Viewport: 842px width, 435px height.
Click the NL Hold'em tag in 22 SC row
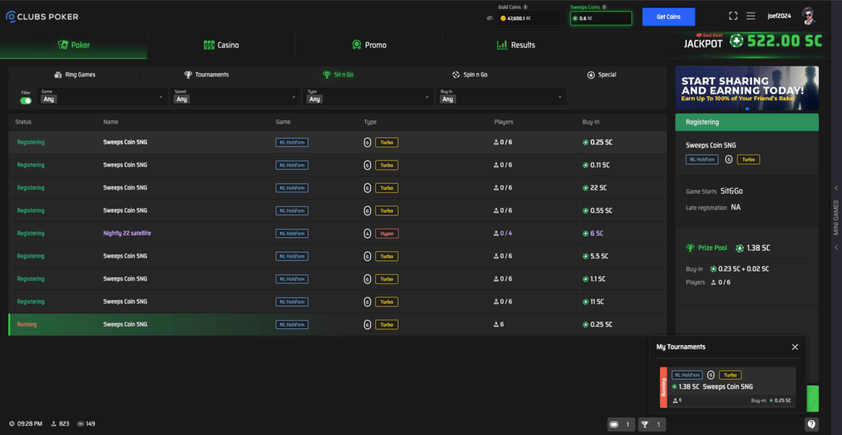pyautogui.click(x=292, y=188)
